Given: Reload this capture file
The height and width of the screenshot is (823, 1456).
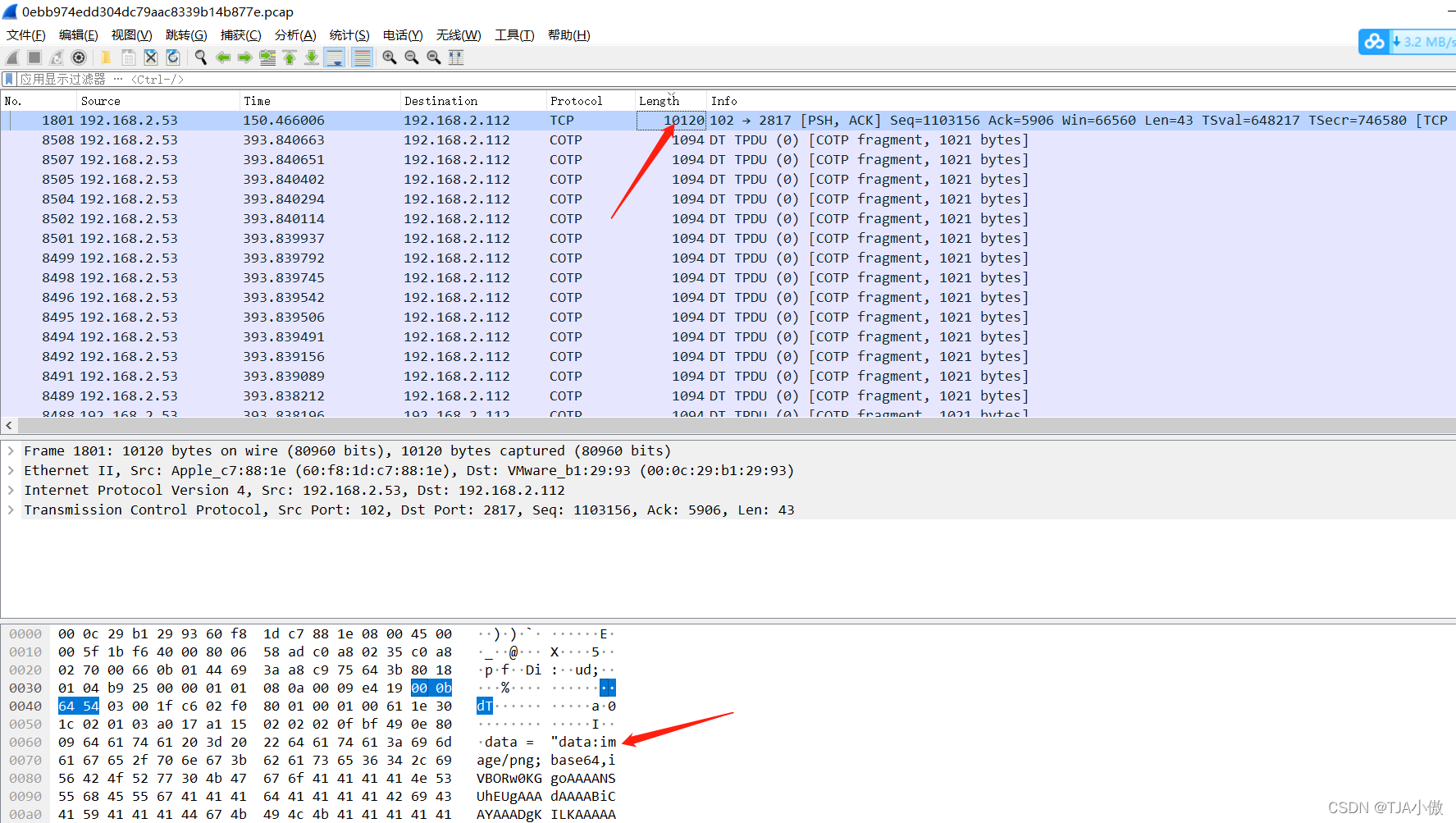Looking at the screenshot, I should (173, 57).
